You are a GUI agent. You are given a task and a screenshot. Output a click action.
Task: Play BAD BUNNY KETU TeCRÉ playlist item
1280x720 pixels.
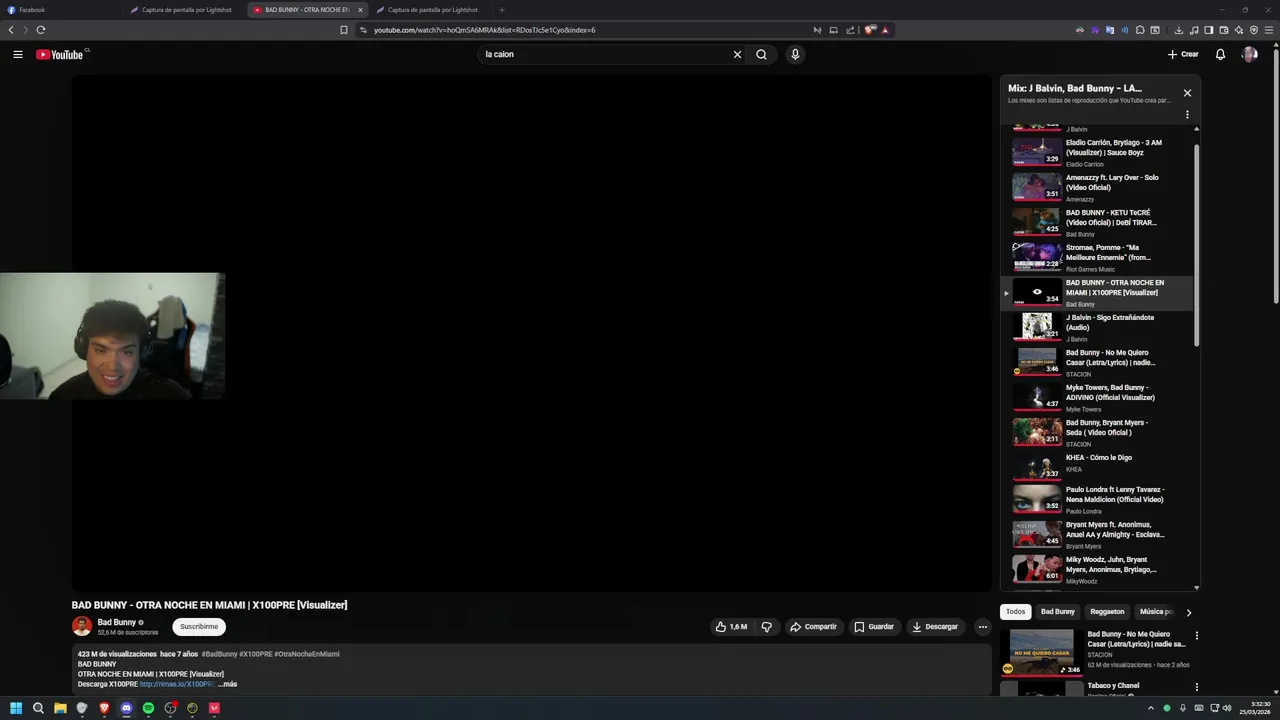[1097, 222]
